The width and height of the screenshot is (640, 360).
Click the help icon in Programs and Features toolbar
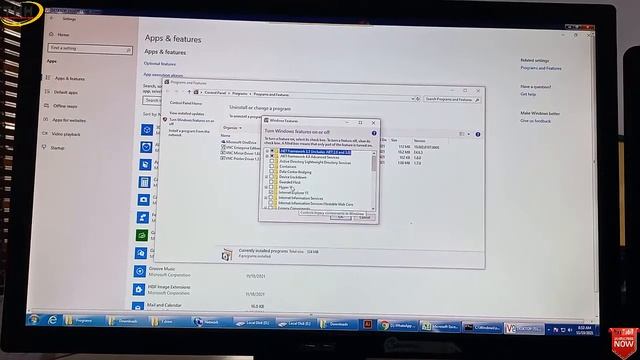(x=478, y=134)
